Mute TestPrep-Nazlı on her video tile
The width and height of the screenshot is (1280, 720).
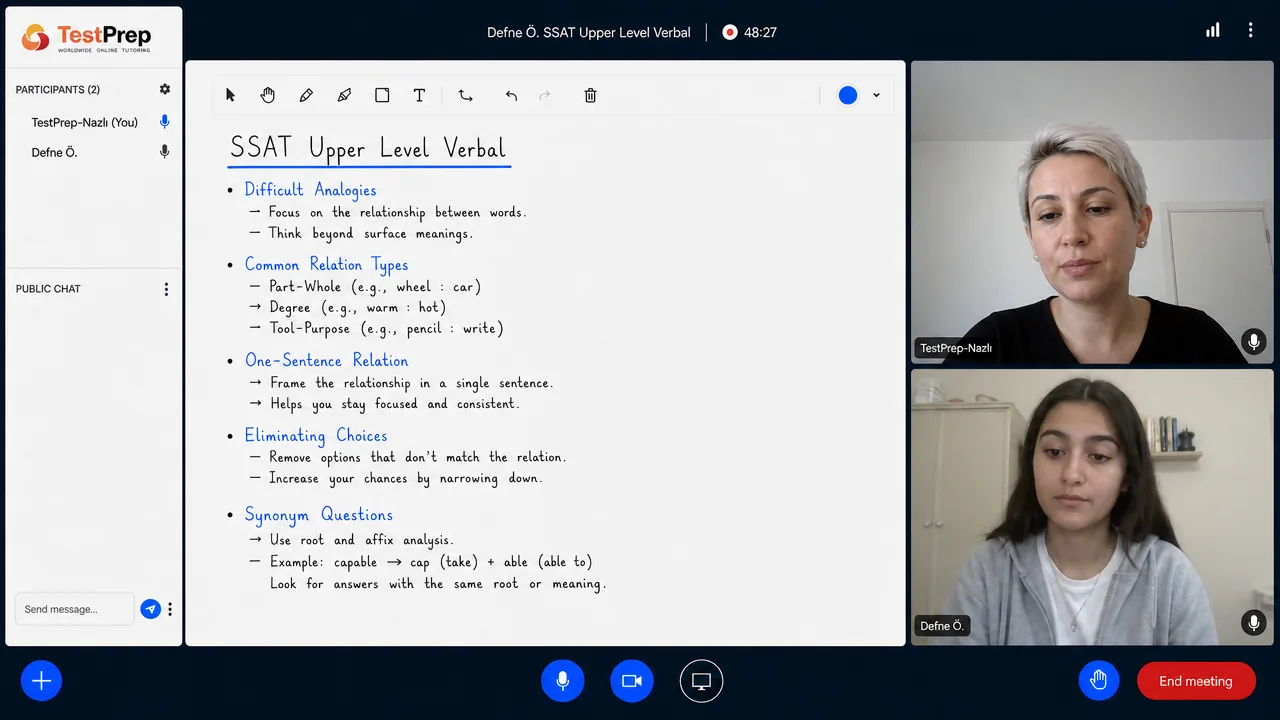click(1253, 342)
